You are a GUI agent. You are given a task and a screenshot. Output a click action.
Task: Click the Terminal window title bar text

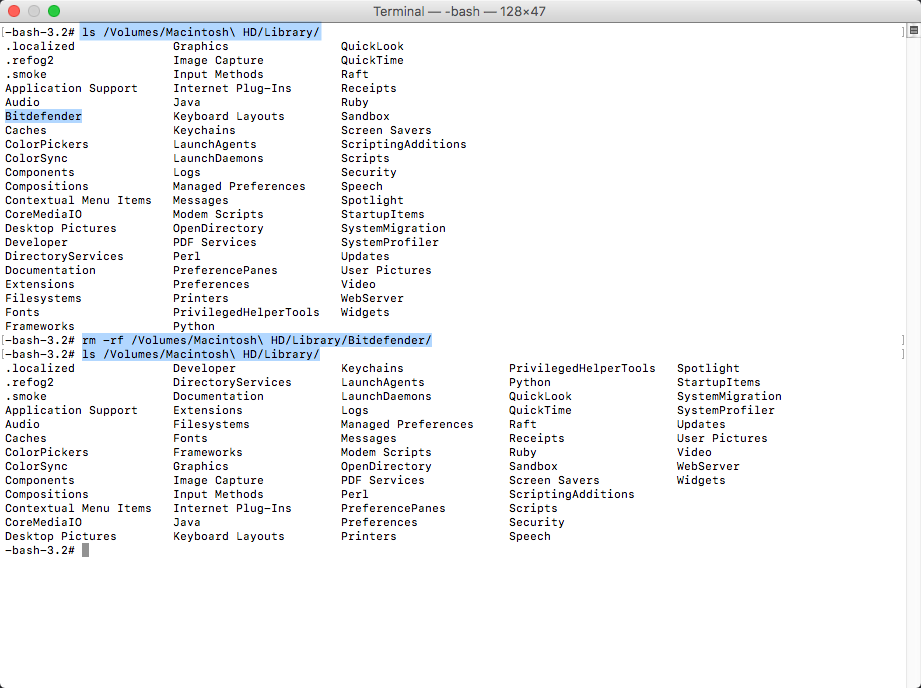(x=460, y=11)
